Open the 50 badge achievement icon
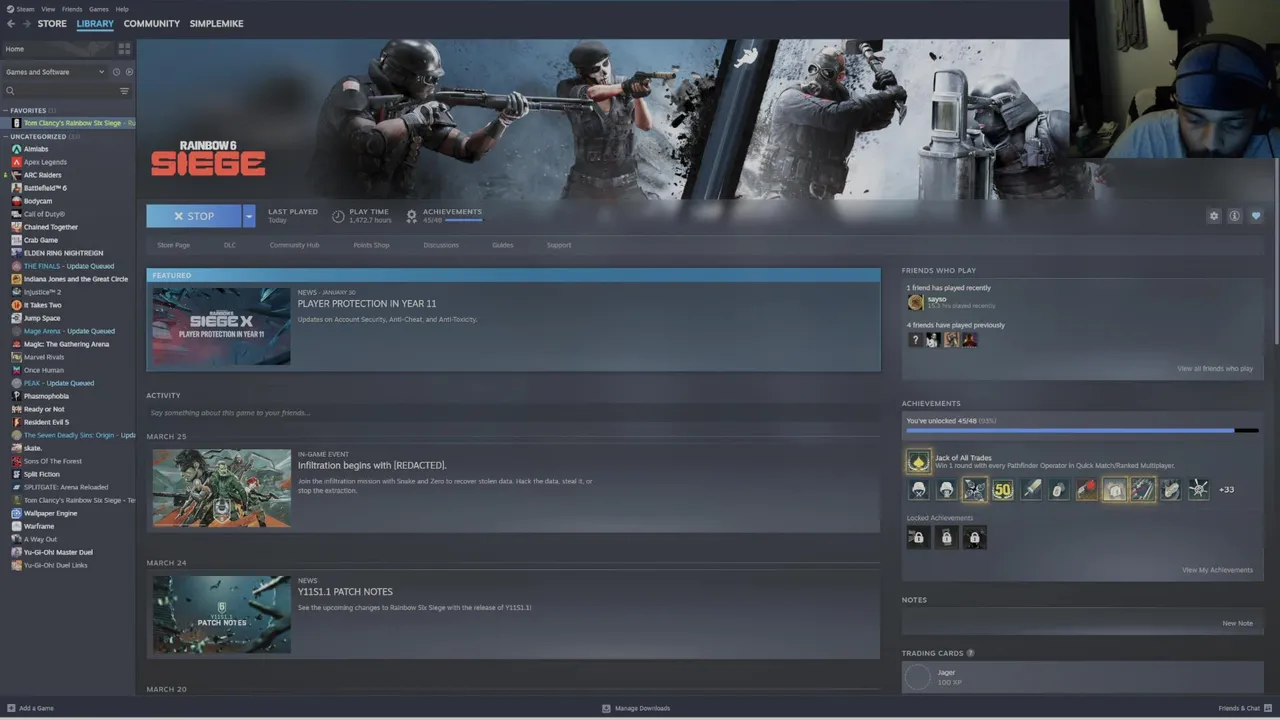Image resolution: width=1280 pixels, height=720 pixels. point(1003,489)
